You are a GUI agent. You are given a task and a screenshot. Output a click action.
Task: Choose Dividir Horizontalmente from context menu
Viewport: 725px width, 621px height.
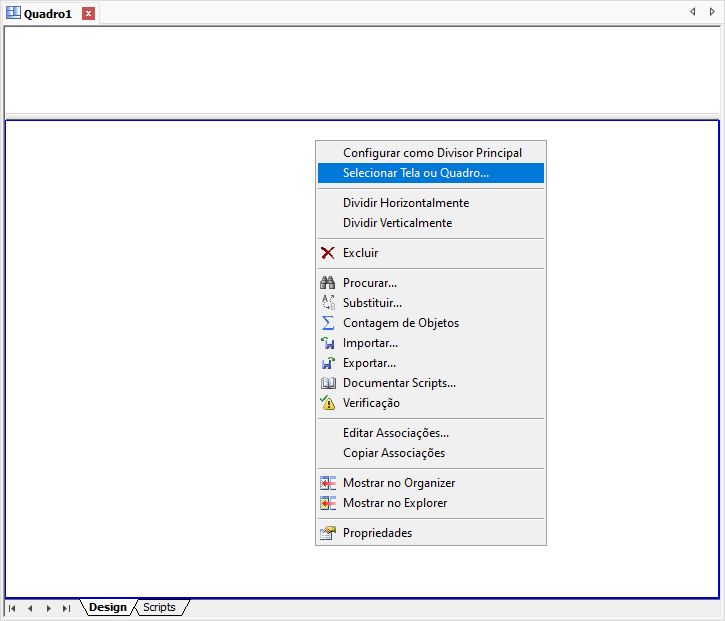405,203
